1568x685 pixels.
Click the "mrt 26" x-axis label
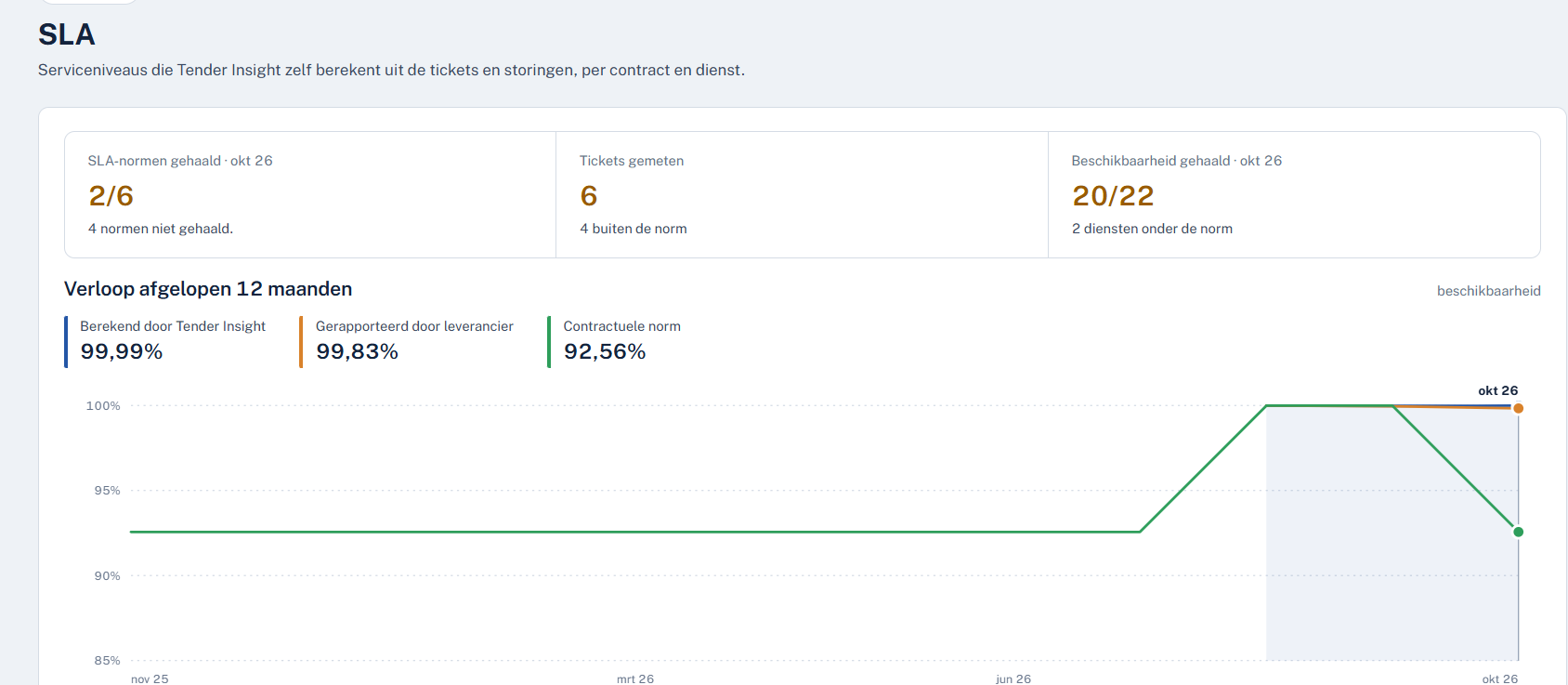(x=635, y=679)
